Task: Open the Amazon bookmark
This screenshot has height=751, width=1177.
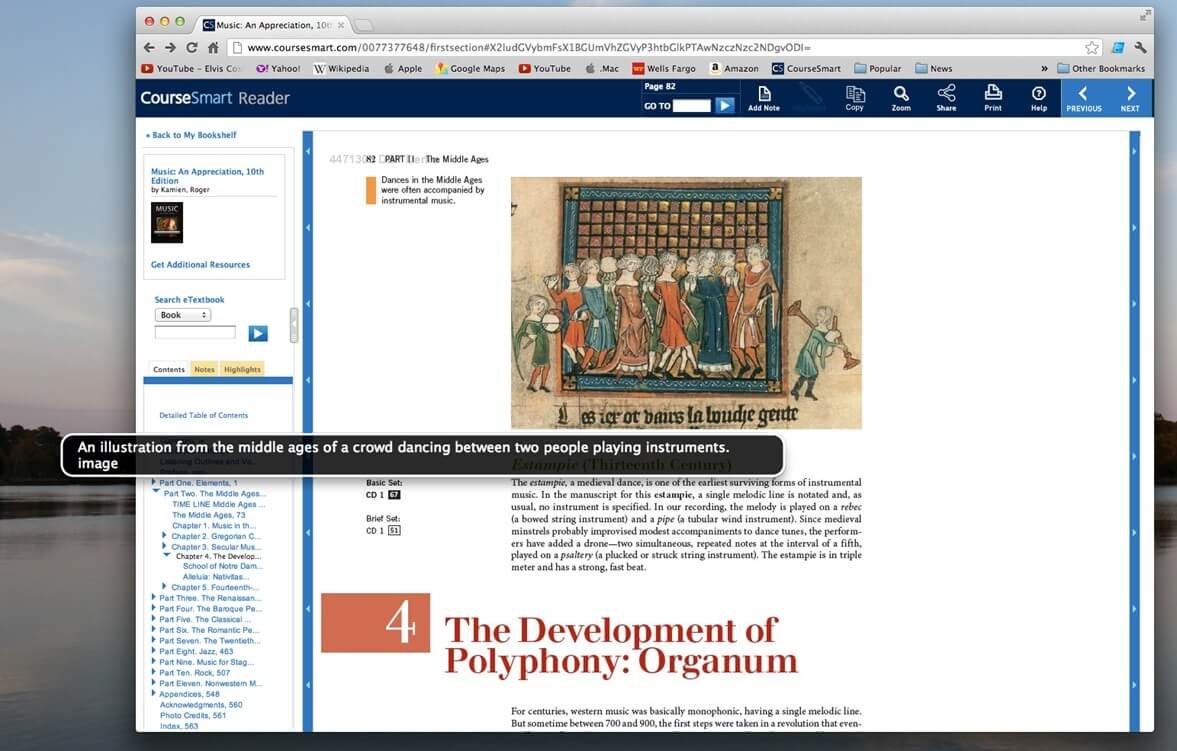Action: [734, 68]
